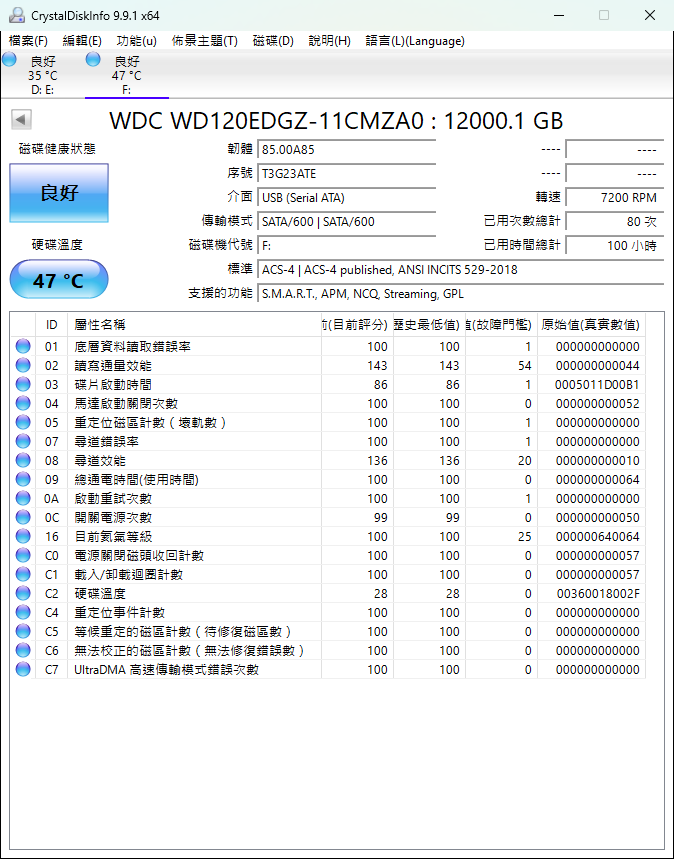
Task: Click raw value 00360018002F
Action: (x=598, y=593)
